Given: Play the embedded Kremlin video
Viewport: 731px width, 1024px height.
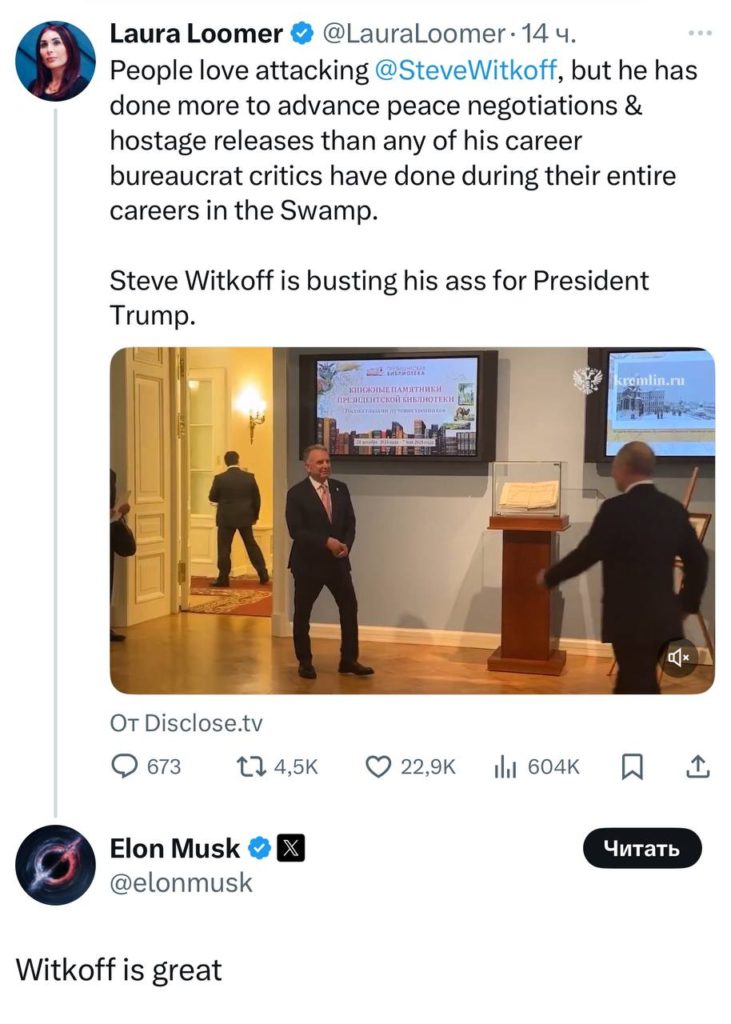Looking at the screenshot, I should [x=412, y=520].
